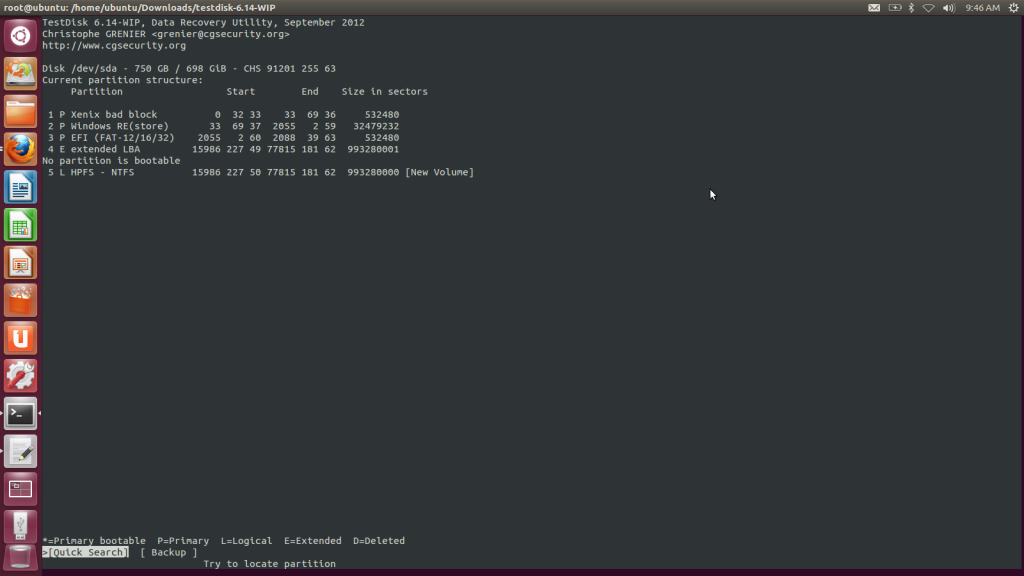
Task: Launch Firefox from the dock
Action: tap(20, 150)
